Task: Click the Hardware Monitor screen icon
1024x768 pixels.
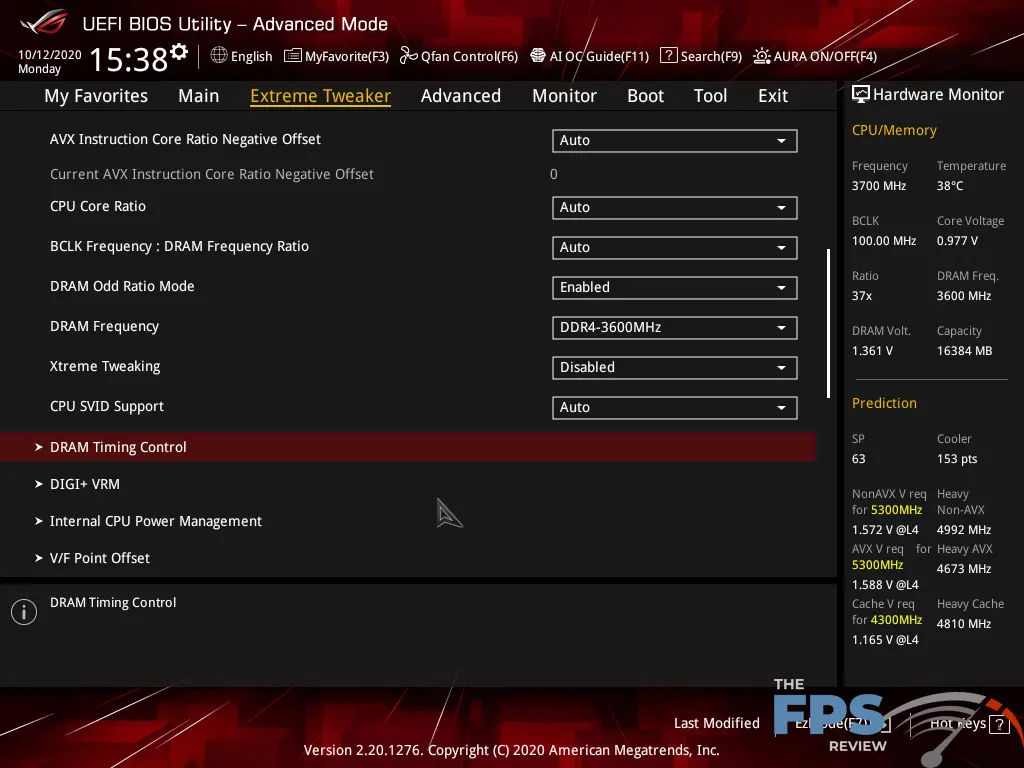Action: pyautogui.click(x=861, y=95)
